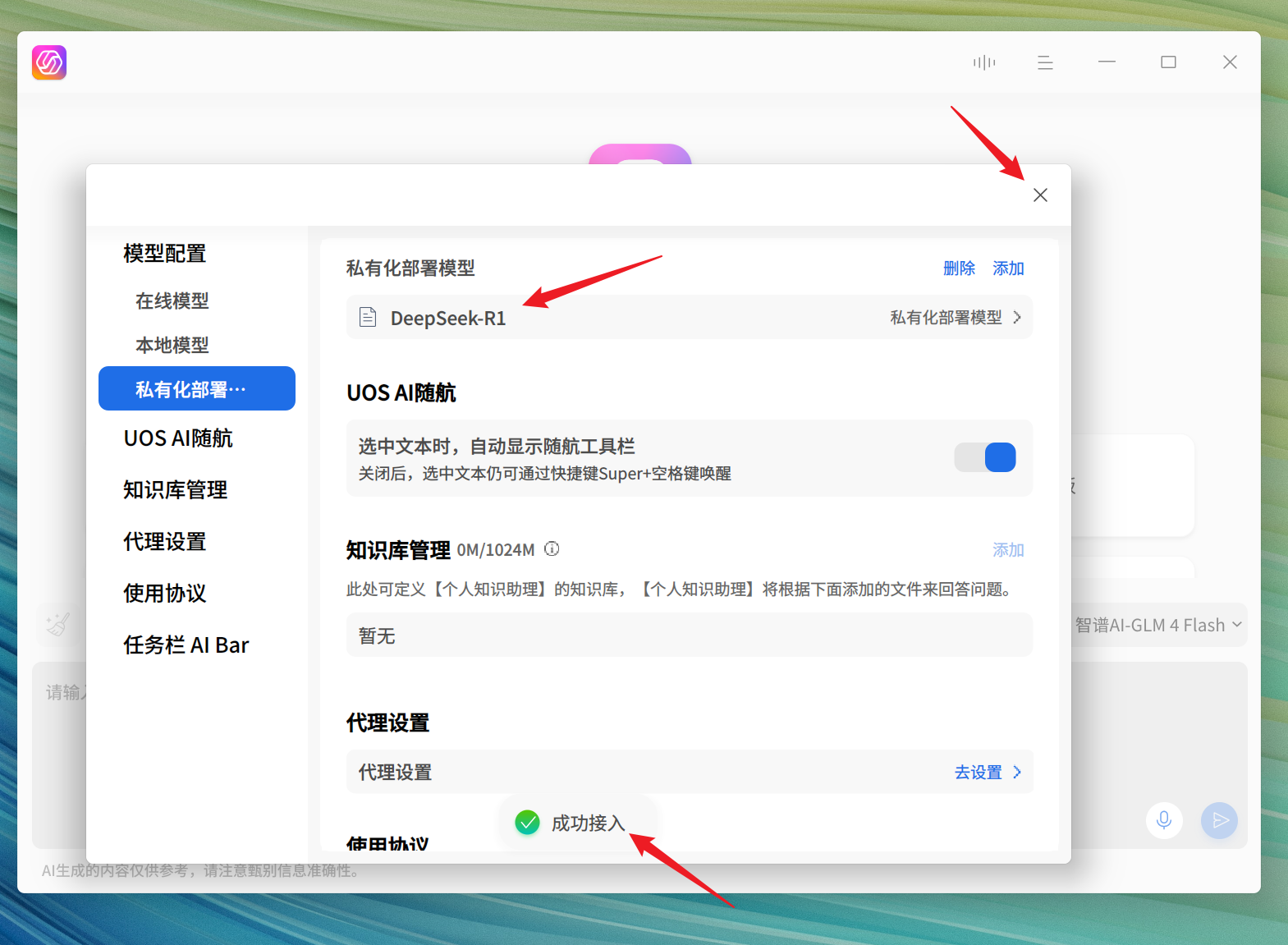The height and width of the screenshot is (945, 1288).
Task: Click the info icon next to 0M/1024M
Action: tap(552, 548)
